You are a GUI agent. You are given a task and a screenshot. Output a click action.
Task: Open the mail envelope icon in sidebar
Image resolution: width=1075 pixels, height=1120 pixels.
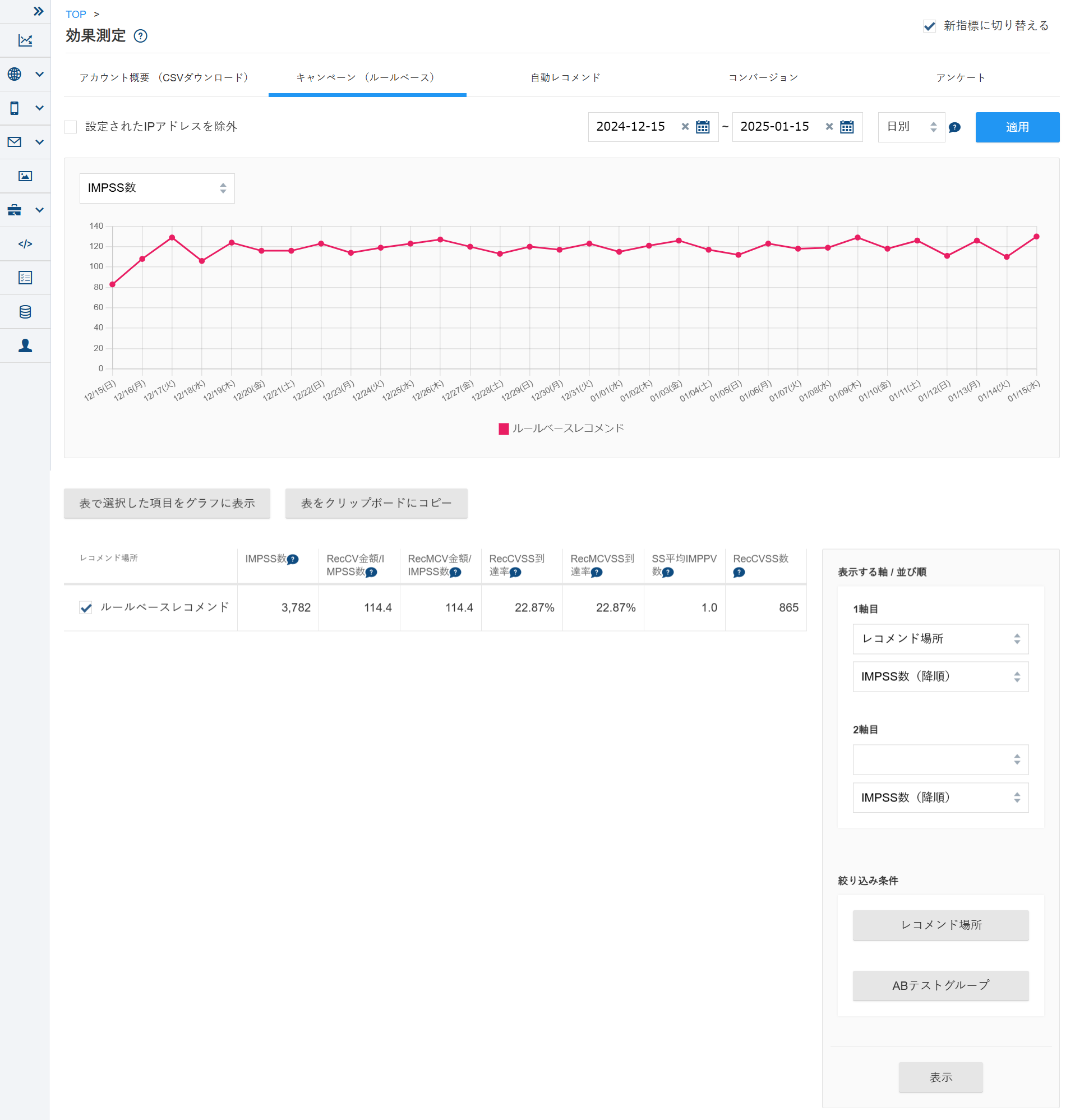15,142
